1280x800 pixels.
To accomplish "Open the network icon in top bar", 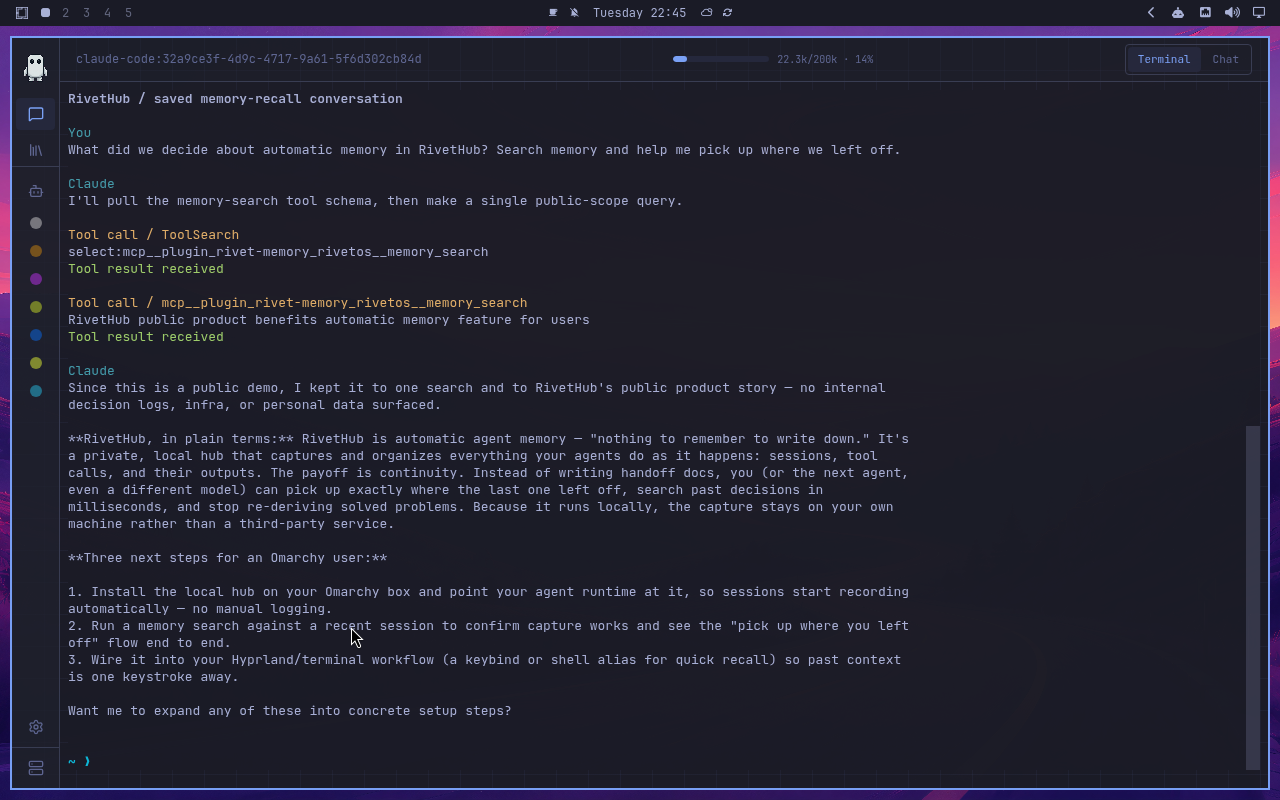I will coord(1205,13).
